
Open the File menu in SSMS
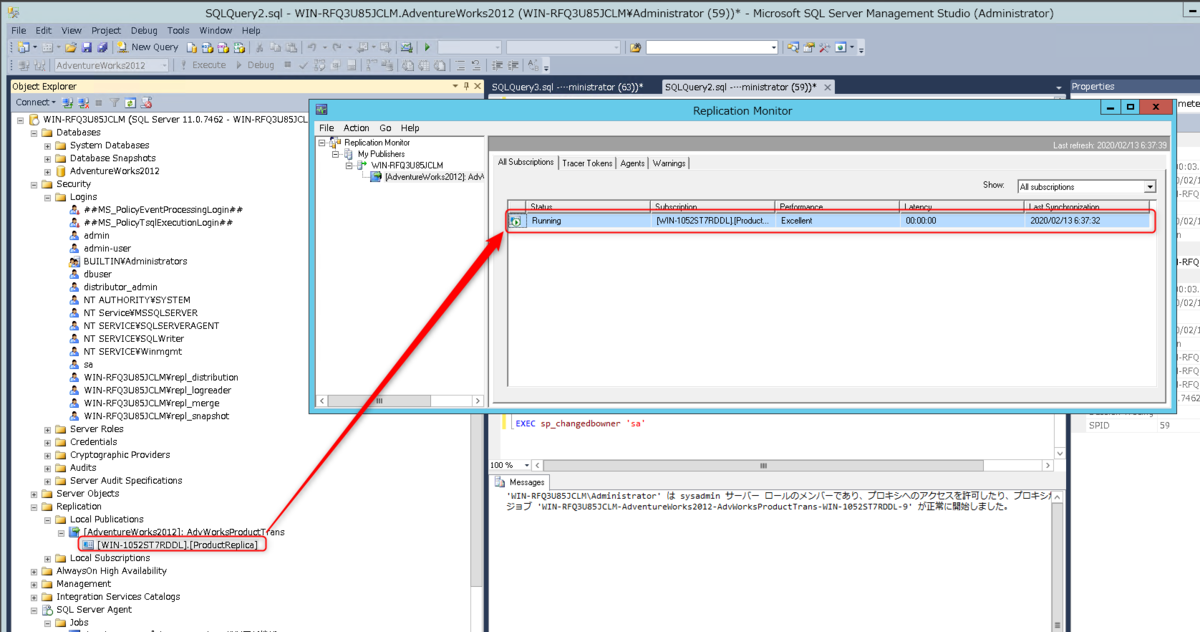(19, 31)
